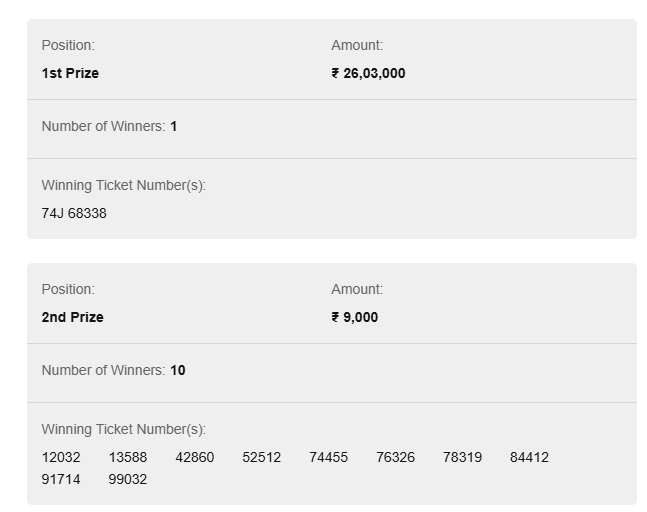Click ticket number 78319
The height and width of the screenshot is (512, 647).
click(x=462, y=457)
